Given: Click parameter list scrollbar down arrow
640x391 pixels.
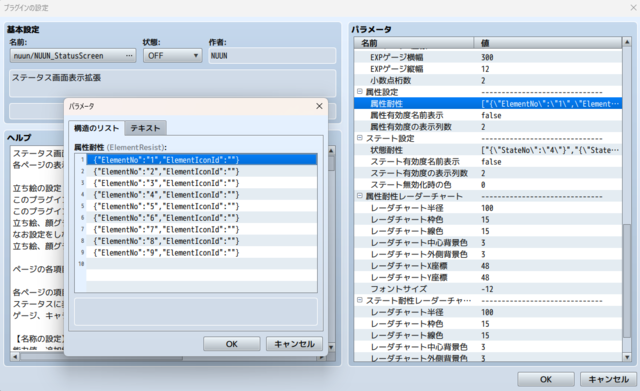Looking at the screenshot, I should pyautogui.click(x=627, y=357).
